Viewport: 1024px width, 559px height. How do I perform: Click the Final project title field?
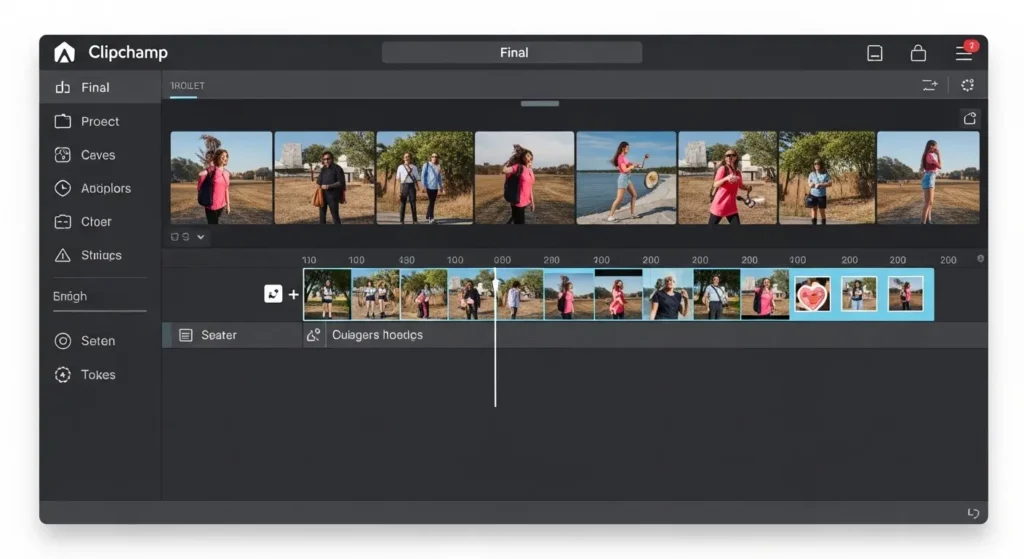[512, 53]
